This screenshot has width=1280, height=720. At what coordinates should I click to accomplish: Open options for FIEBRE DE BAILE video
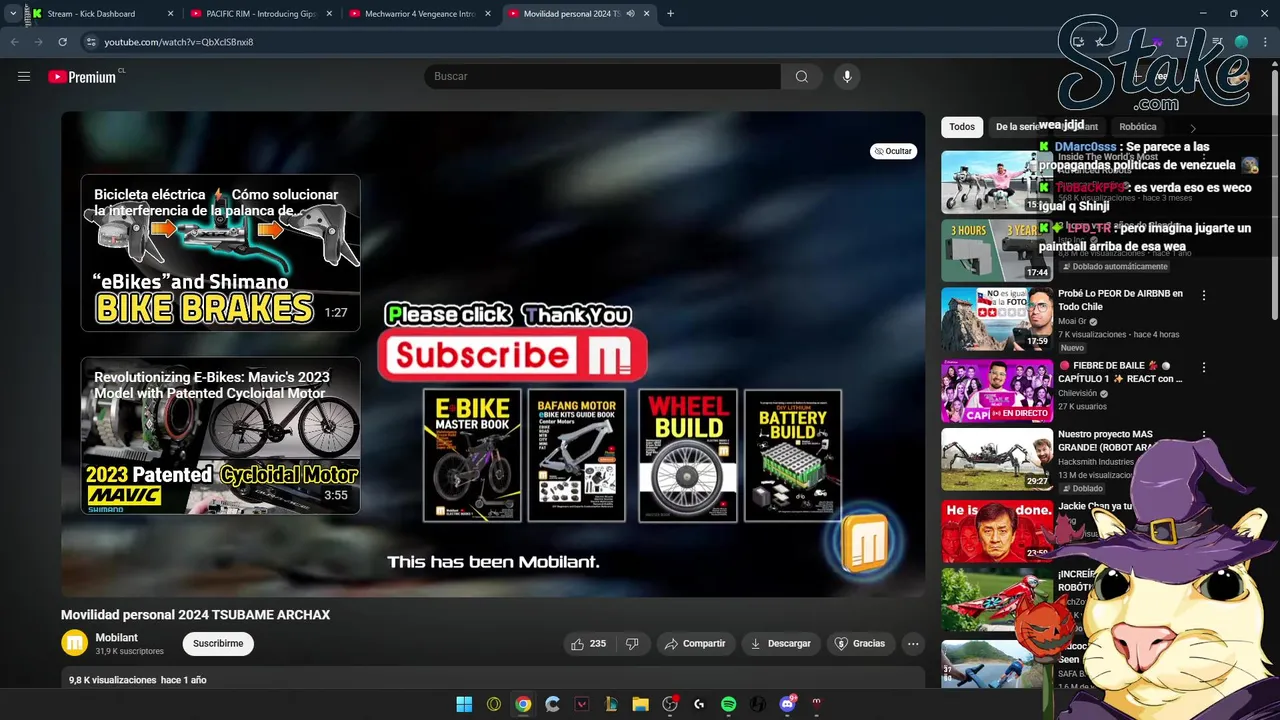(1204, 368)
